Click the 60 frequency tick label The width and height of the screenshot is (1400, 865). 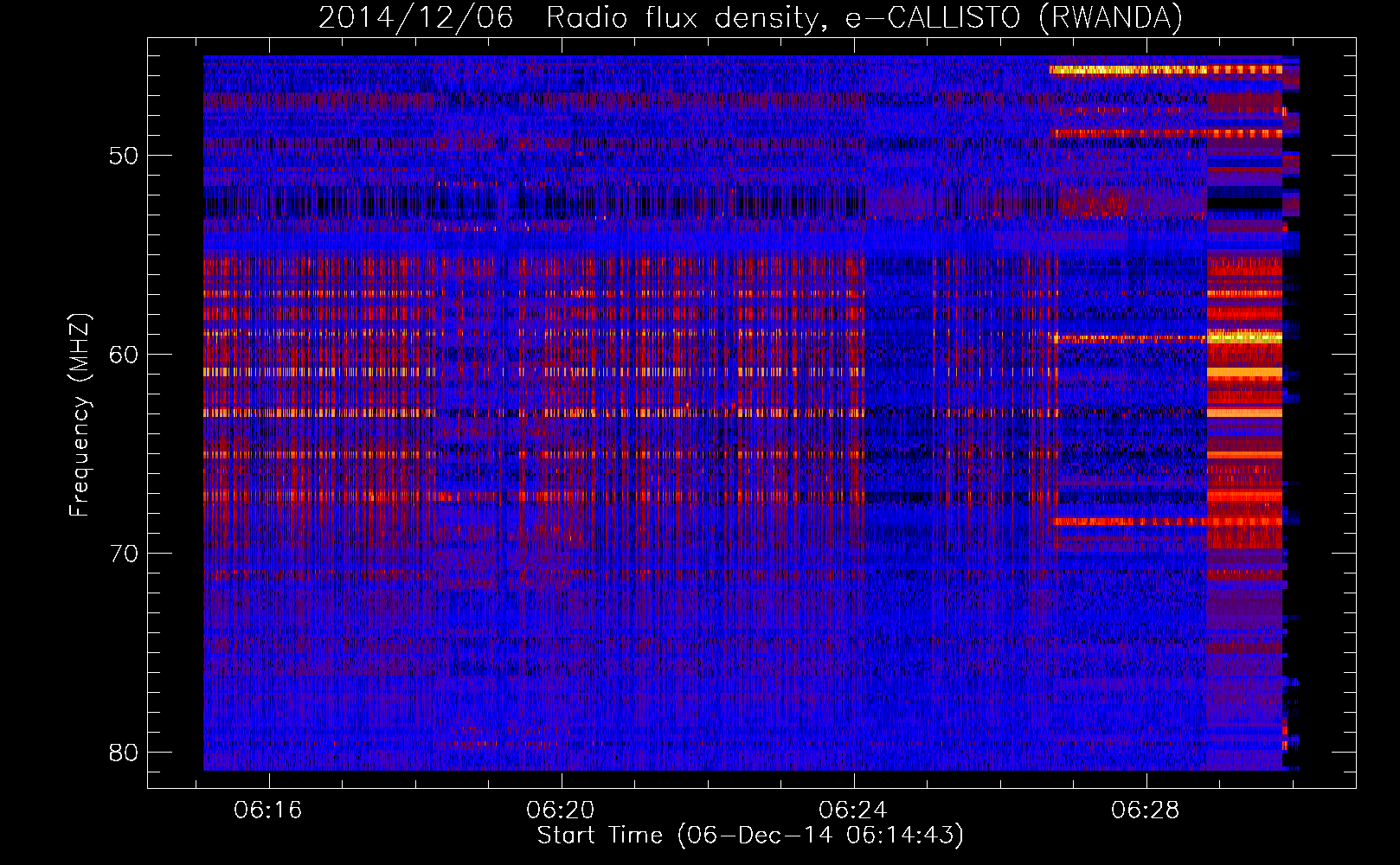124,355
